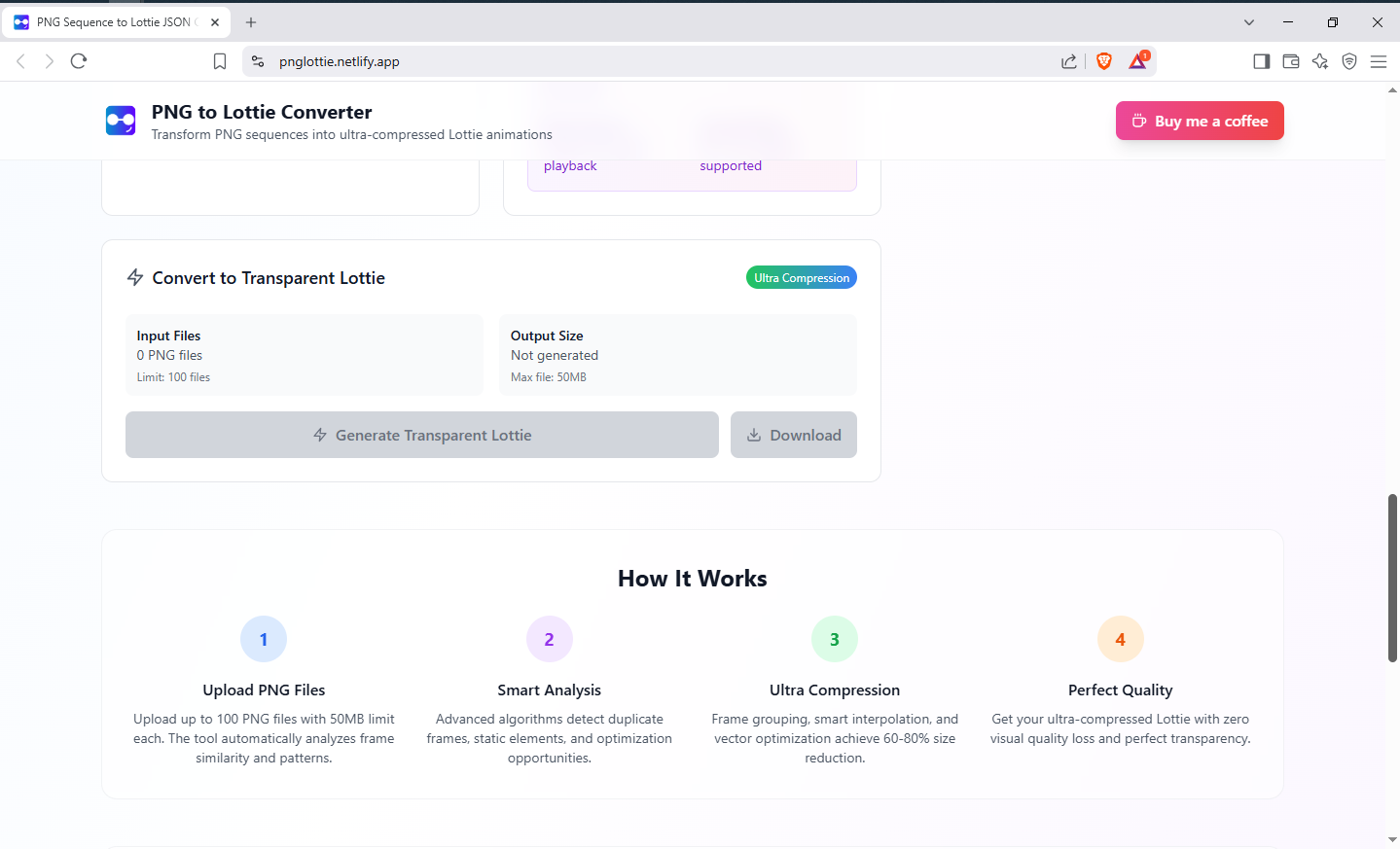Open Brave Rewards via the triangle icon
This screenshot has width=1400, height=849.
point(1137,60)
